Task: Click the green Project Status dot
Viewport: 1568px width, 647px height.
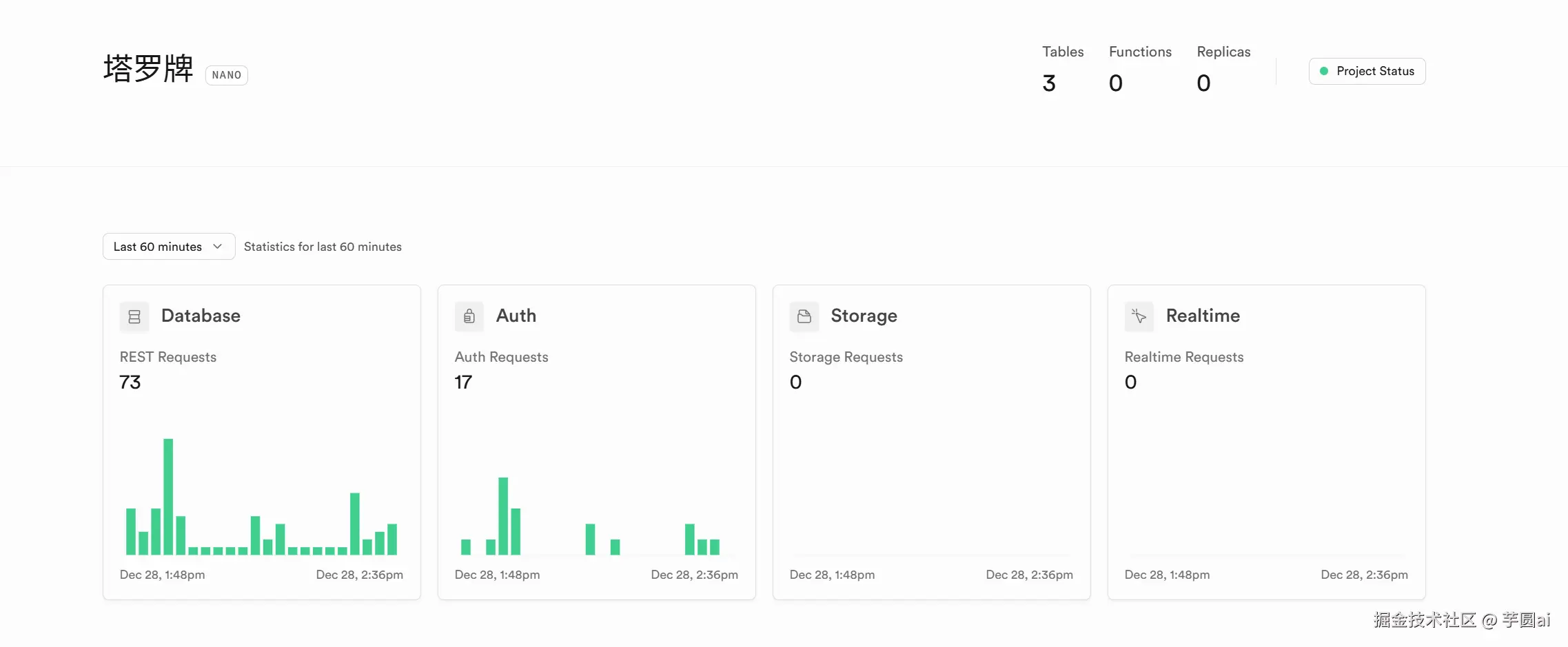Action: [x=1324, y=71]
